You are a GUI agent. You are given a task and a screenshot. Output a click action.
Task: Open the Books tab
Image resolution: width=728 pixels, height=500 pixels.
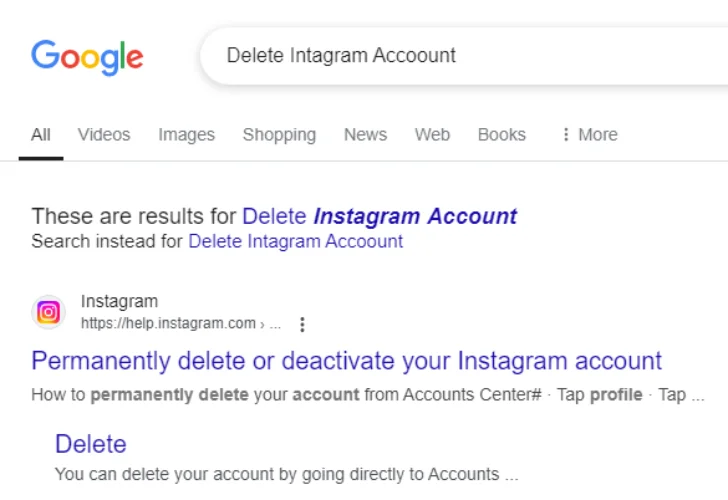501,135
